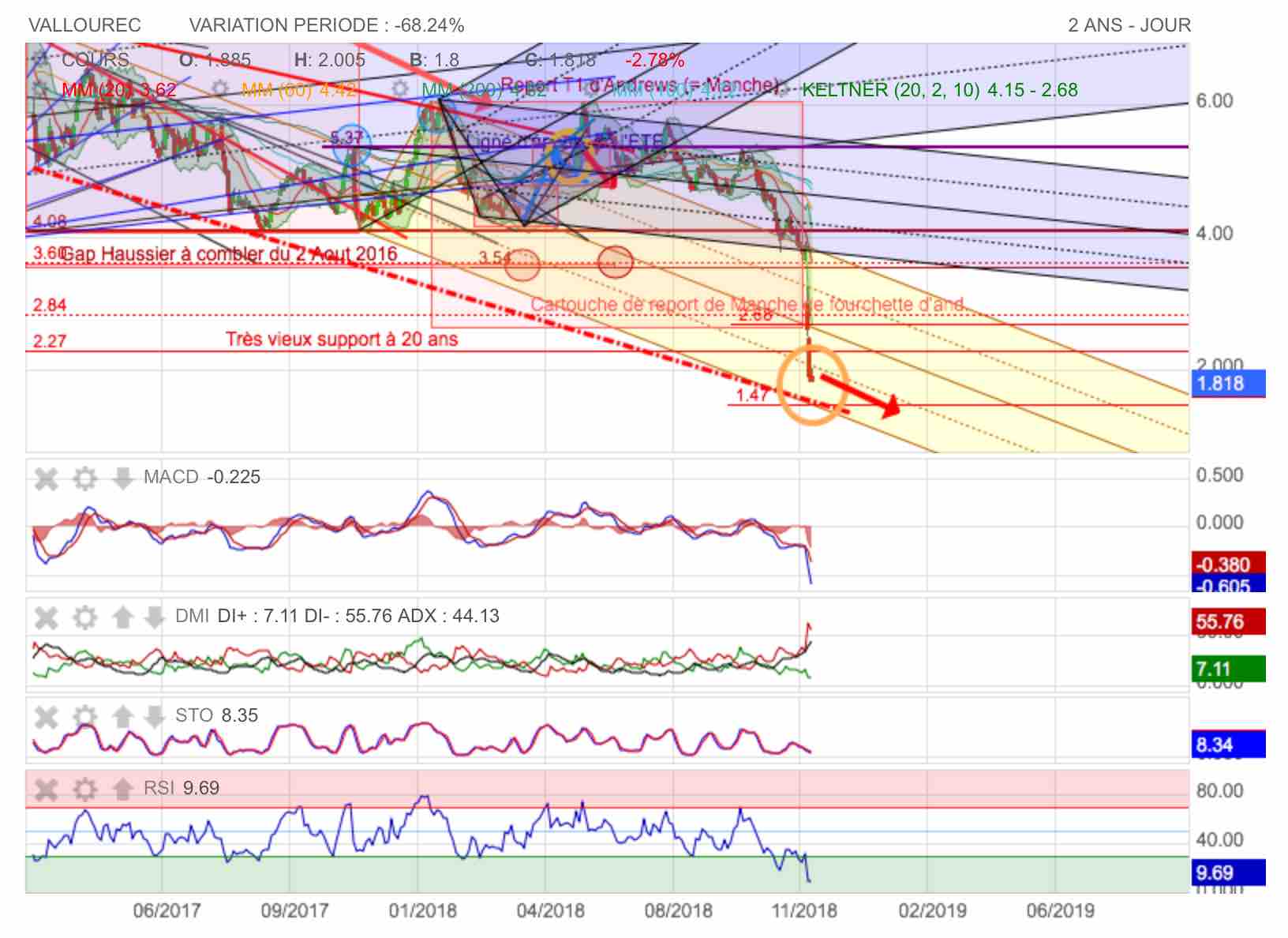Remove the STO indicator panel
This screenshot has height=938, width=1288.
47,716
